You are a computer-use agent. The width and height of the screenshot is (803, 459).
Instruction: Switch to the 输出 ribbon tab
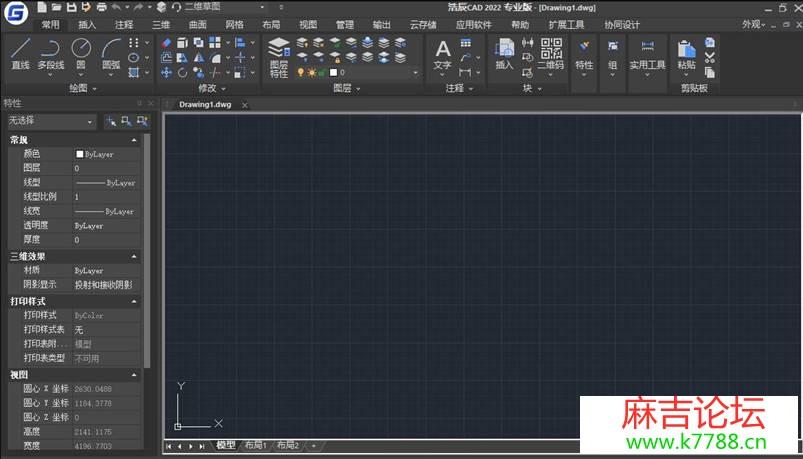(381, 25)
